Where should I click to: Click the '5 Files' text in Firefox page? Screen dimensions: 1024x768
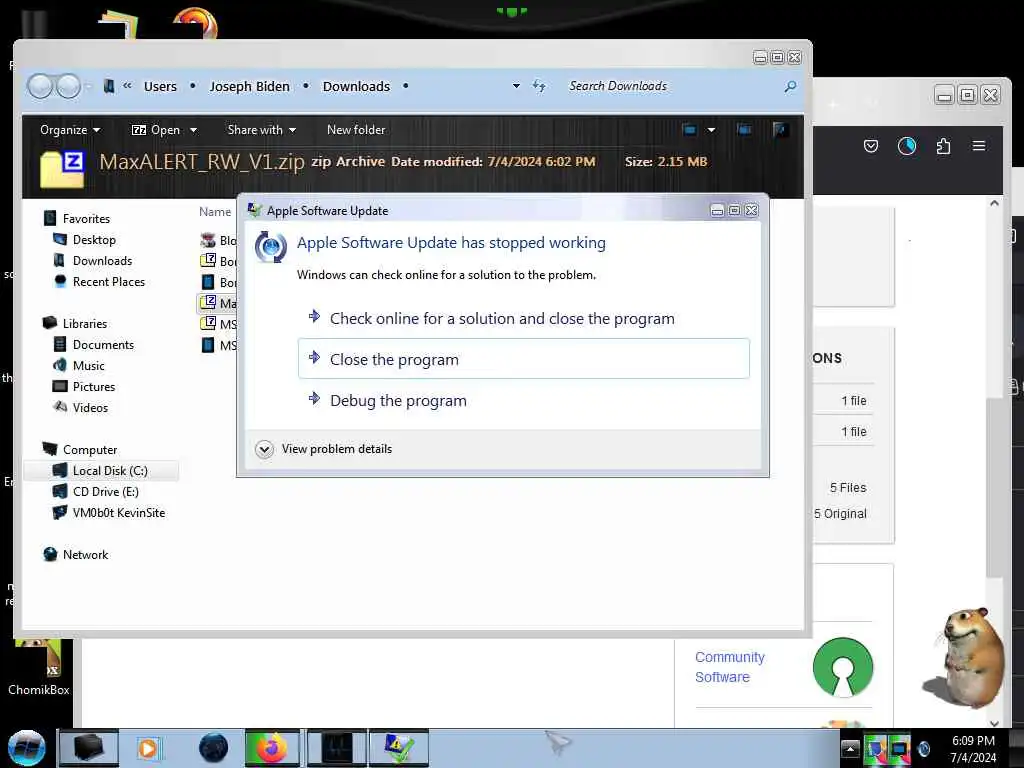[848, 488]
